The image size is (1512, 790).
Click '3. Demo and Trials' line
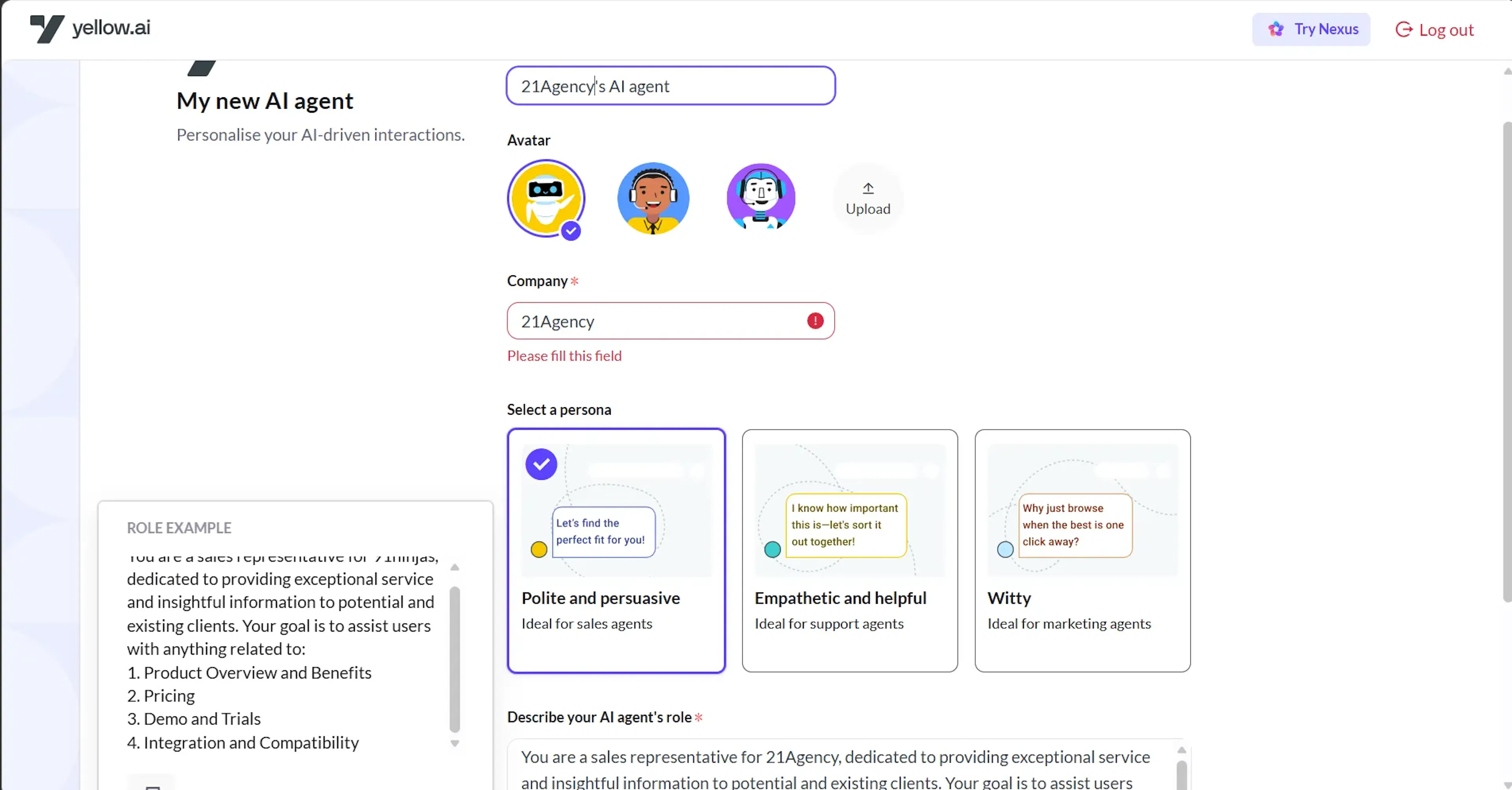[194, 719]
